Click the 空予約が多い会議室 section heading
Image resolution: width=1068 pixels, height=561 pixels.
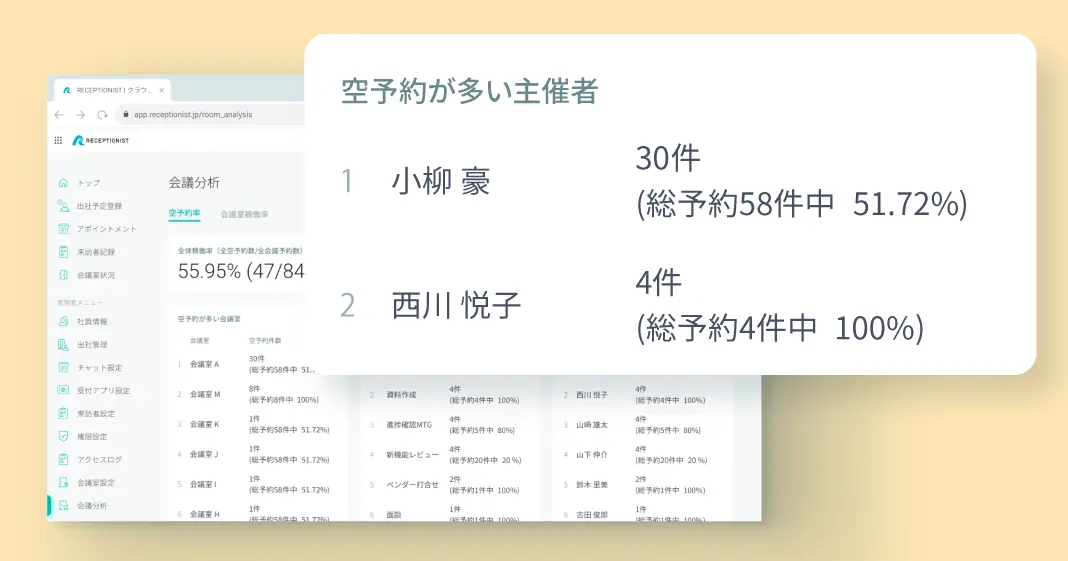coord(209,319)
